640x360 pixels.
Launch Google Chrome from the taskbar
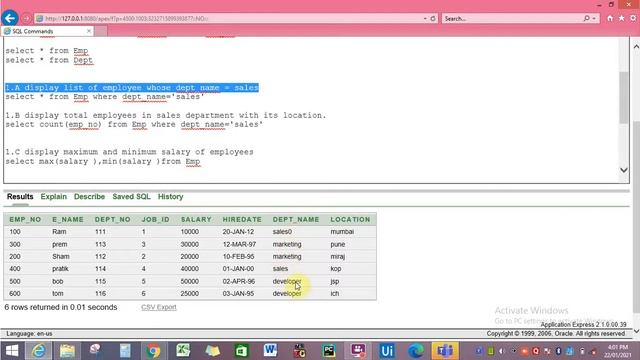[x=153, y=351]
